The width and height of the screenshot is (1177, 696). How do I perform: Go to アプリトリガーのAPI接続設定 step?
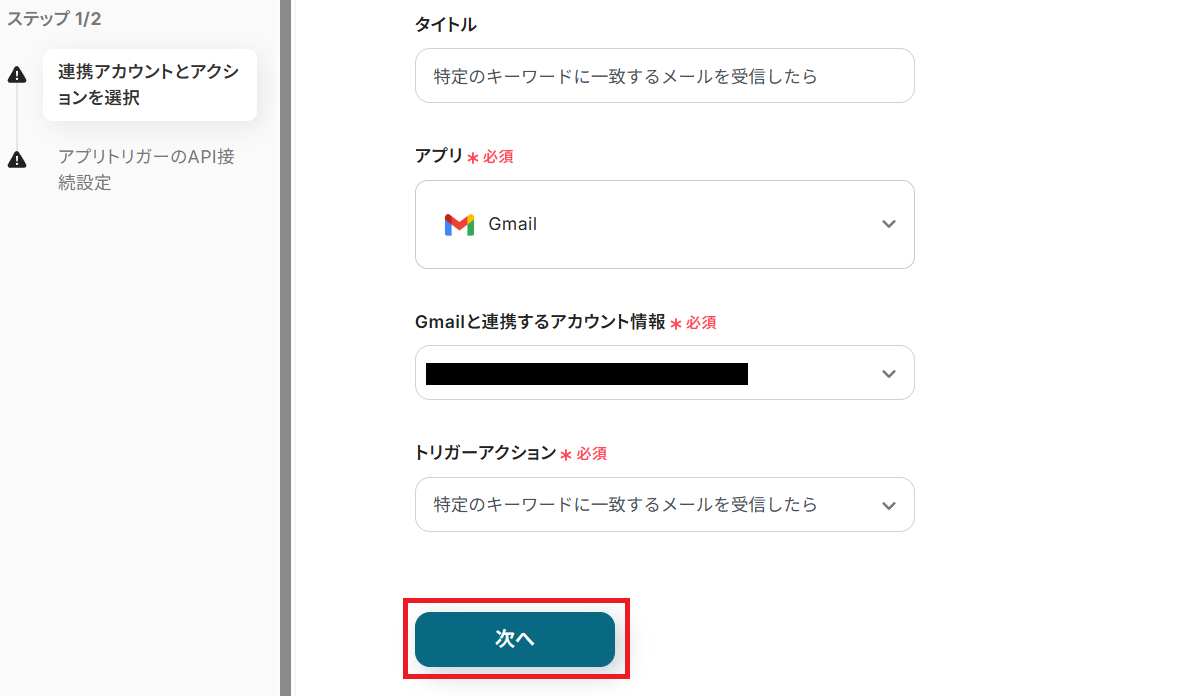146,169
